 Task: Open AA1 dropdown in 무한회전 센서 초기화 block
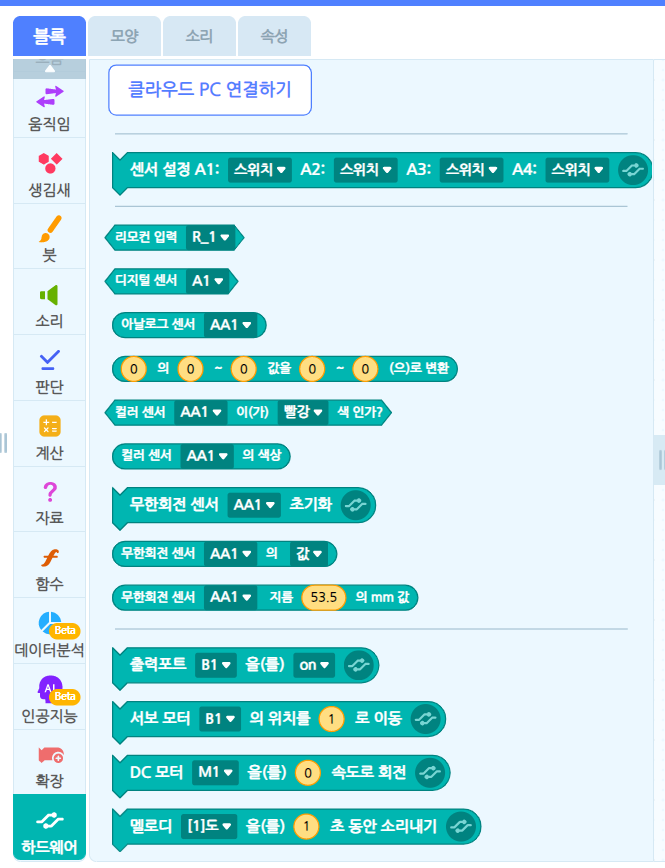tap(254, 505)
